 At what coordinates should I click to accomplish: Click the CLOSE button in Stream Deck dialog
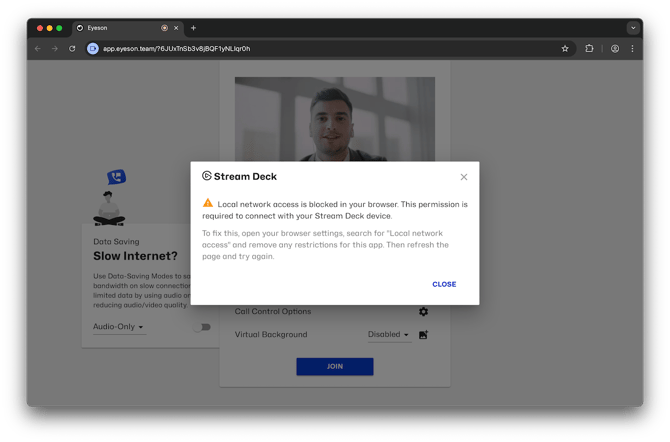tap(444, 284)
